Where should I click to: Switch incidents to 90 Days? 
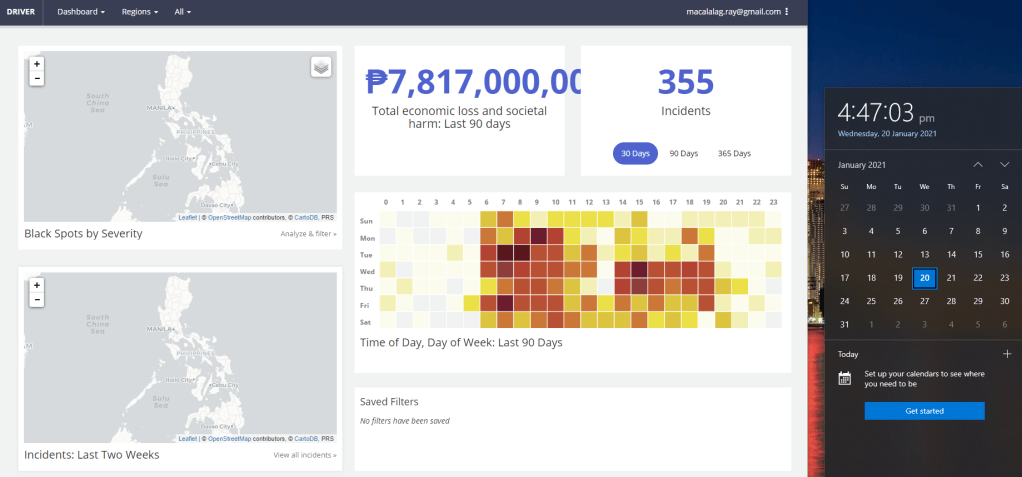click(x=683, y=153)
